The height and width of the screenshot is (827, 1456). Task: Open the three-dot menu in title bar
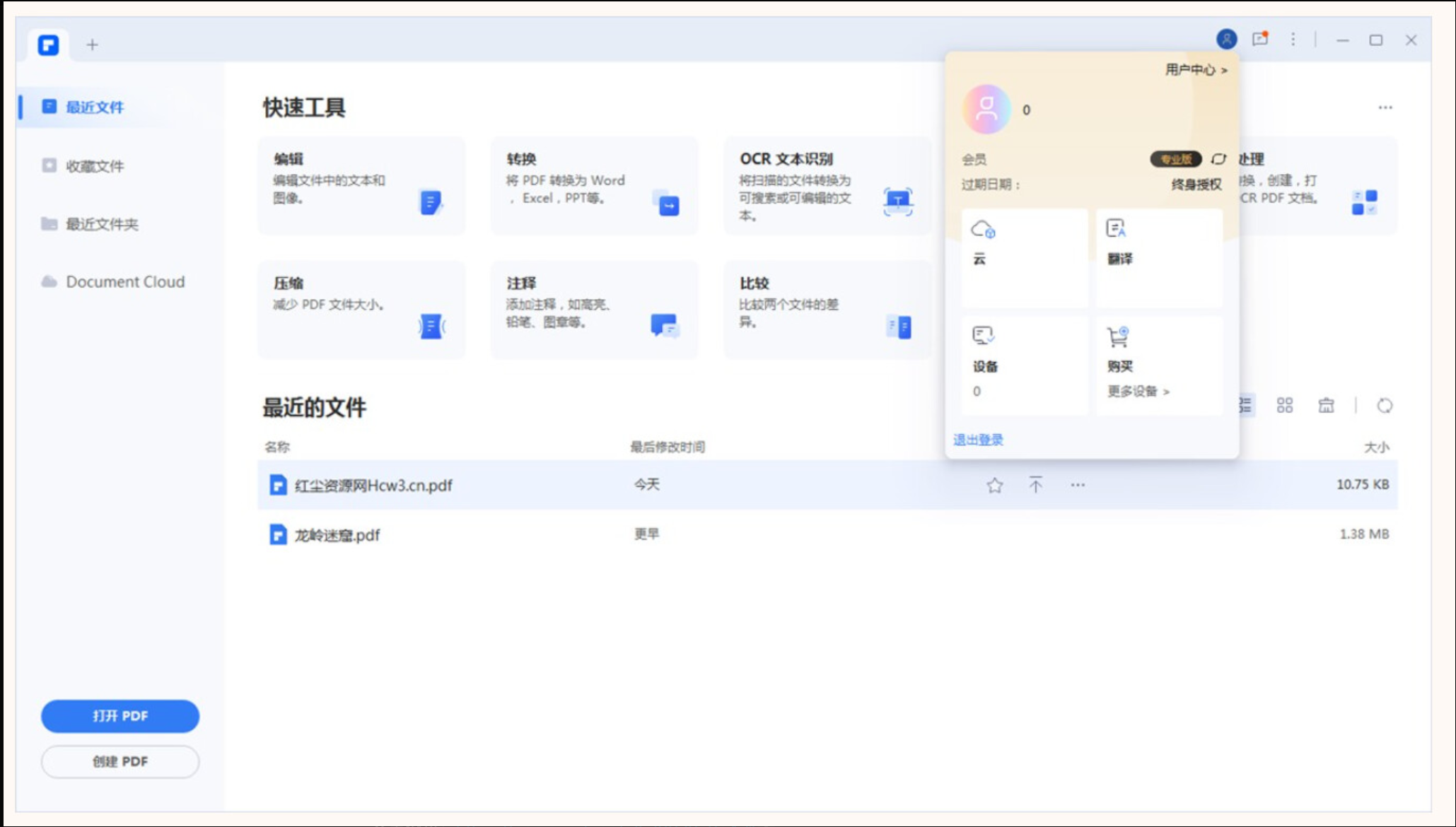point(1293,40)
